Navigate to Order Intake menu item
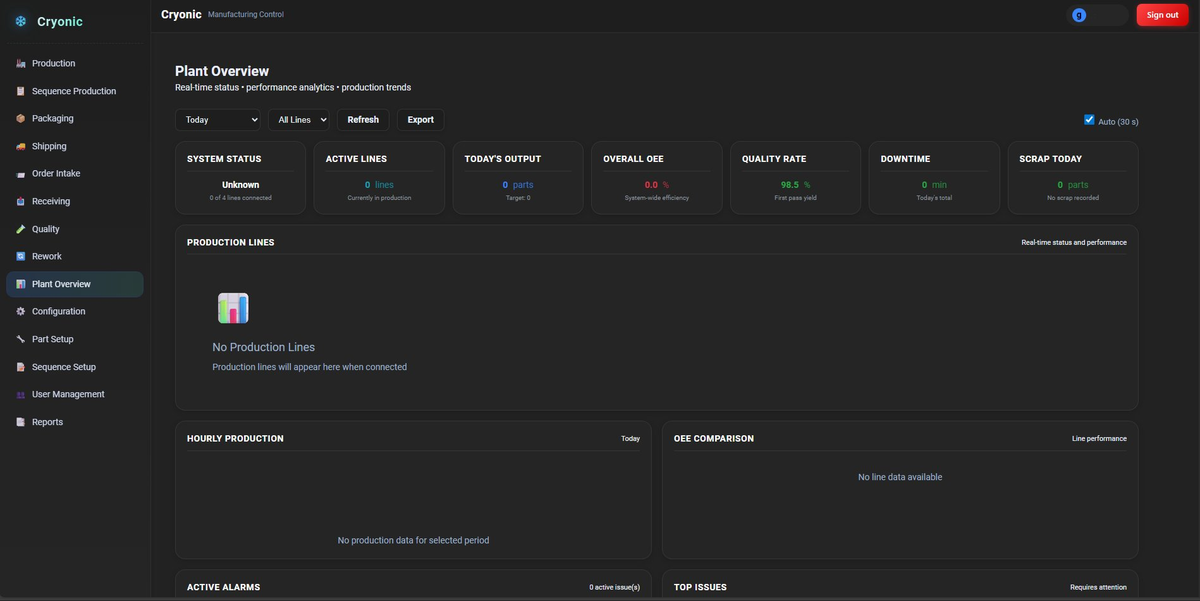Screen dimensions: 1200x601 [56, 174]
